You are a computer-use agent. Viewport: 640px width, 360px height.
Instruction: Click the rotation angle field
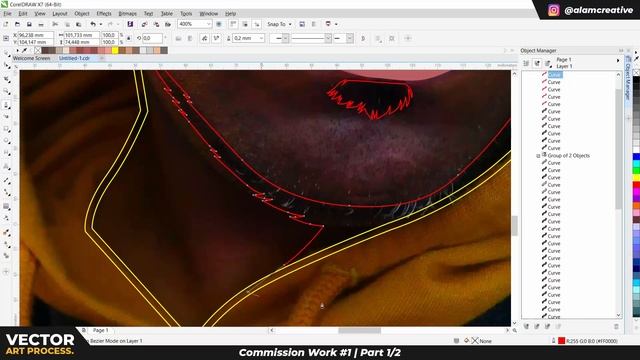pyautogui.click(x=152, y=38)
